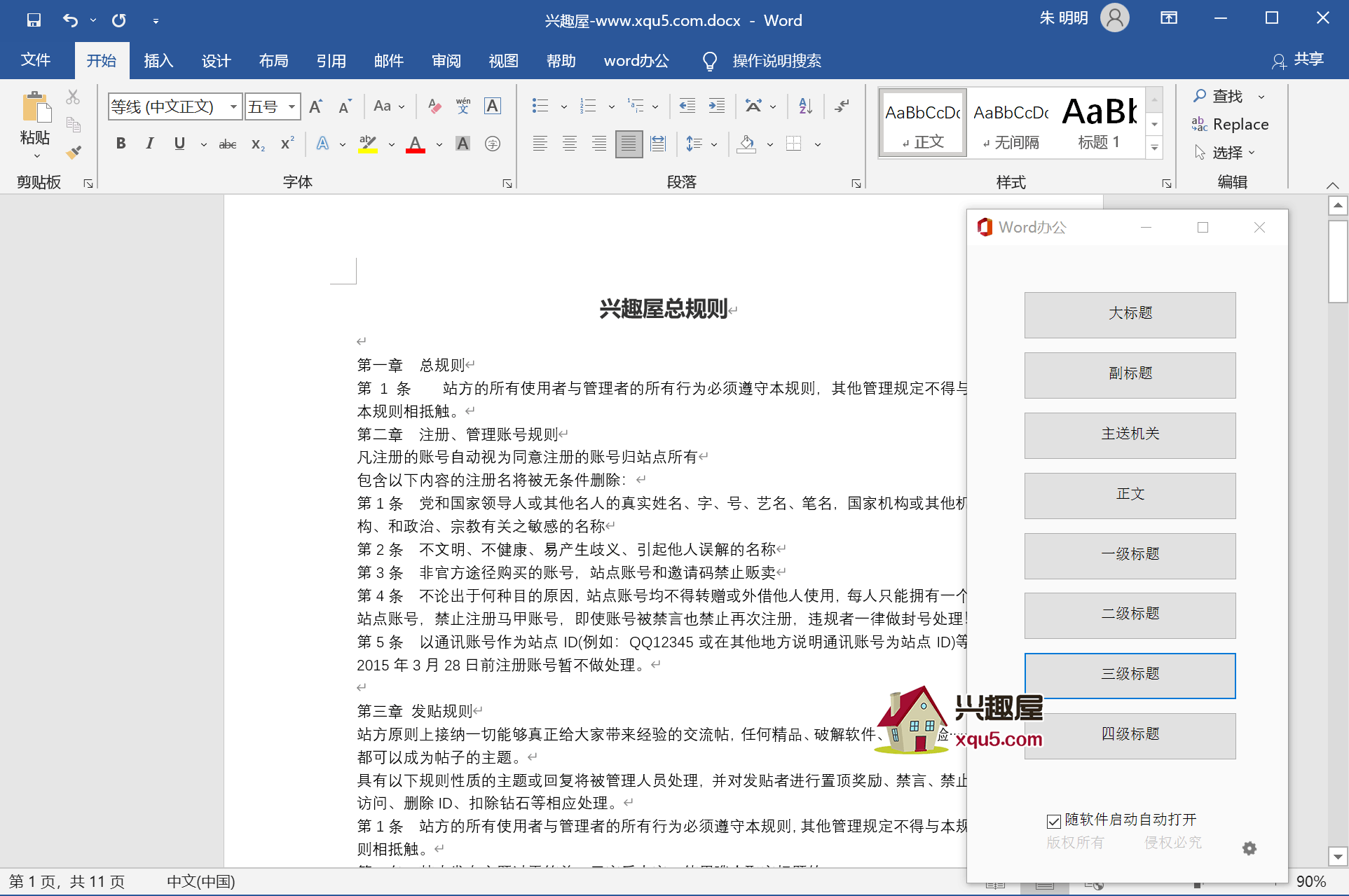Viewport: 1349px width, 896px height.
Task: Uncheck 随软件启动自动打开 checkbox
Action: pyautogui.click(x=1054, y=821)
